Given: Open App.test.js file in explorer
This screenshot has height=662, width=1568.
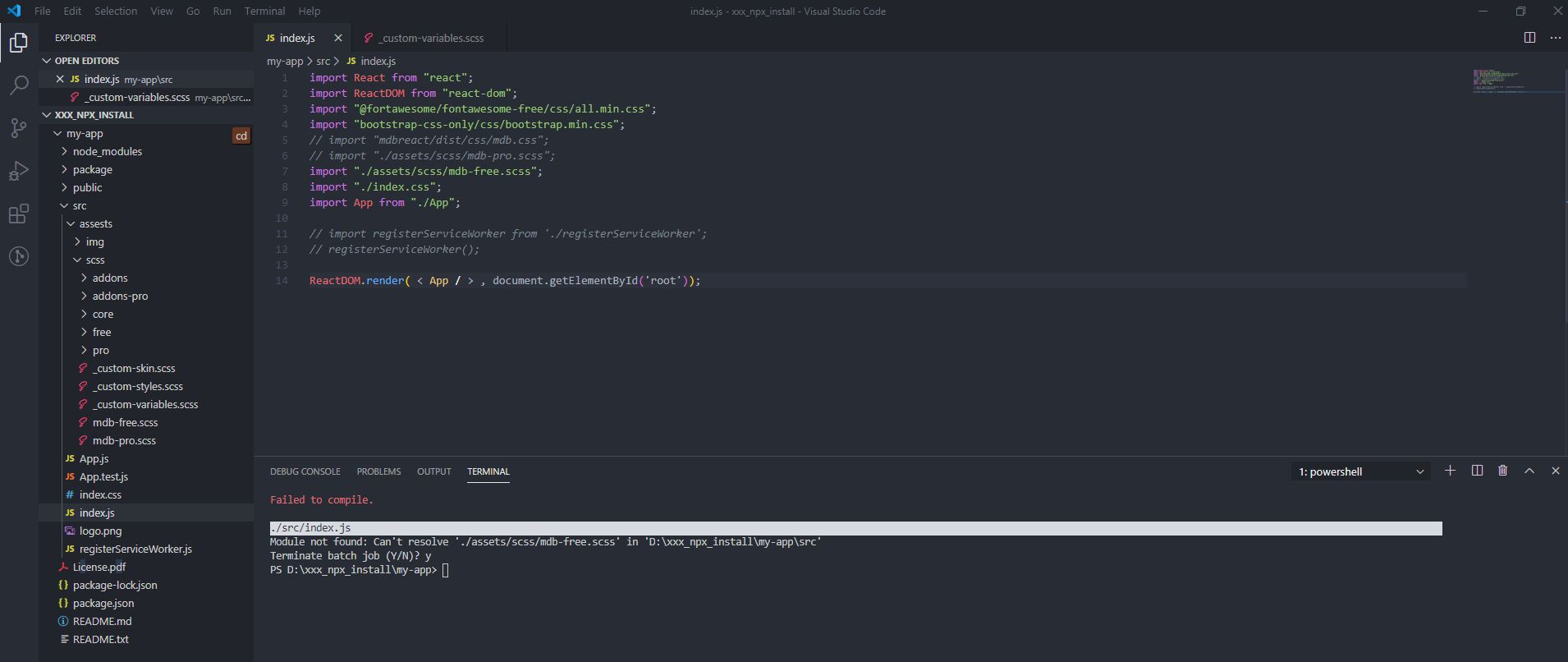Looking at the screenshot, I should [x=146, y=476].
